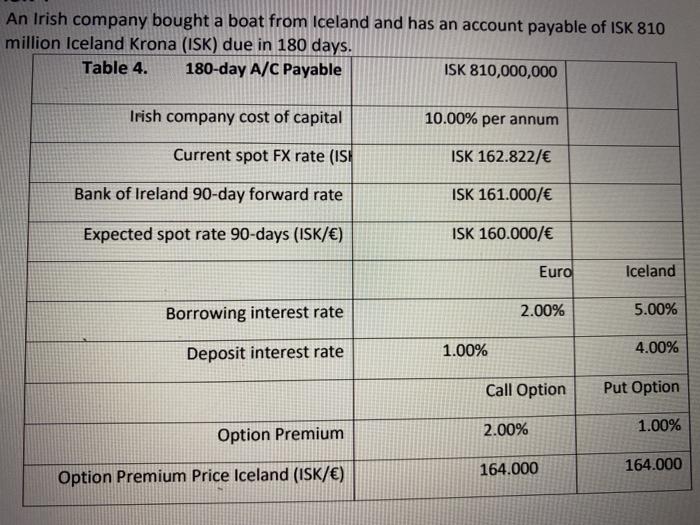Viewport: 700px width, 525px height.
Task: Select the Euro deposit rate 1.00%
Action: coord(465,350)
